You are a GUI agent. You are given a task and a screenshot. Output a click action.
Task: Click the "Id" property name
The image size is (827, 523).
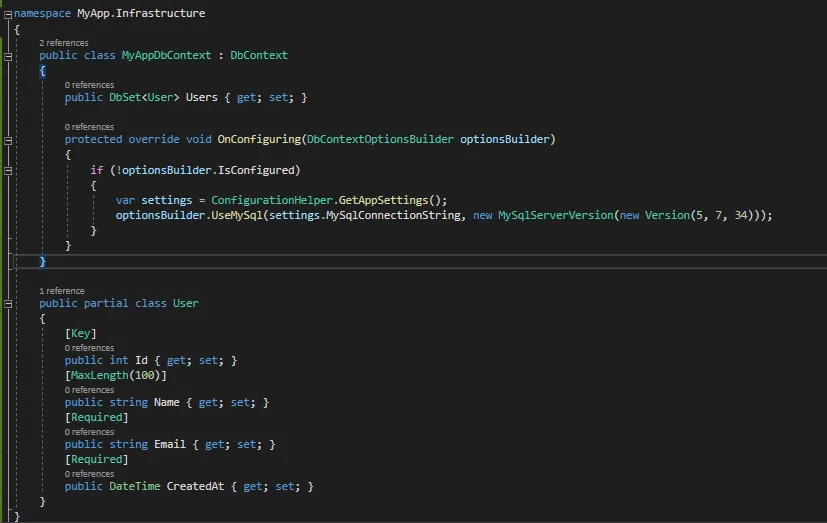tap(141, 360)
